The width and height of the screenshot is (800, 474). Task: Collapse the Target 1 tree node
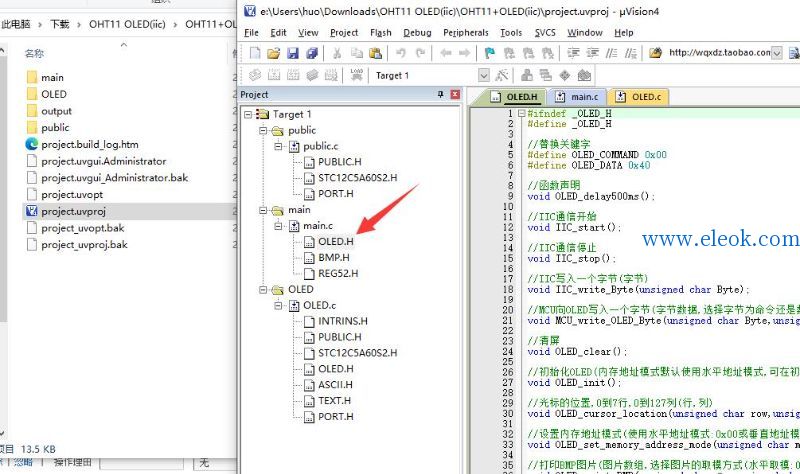tap(248, 114)
